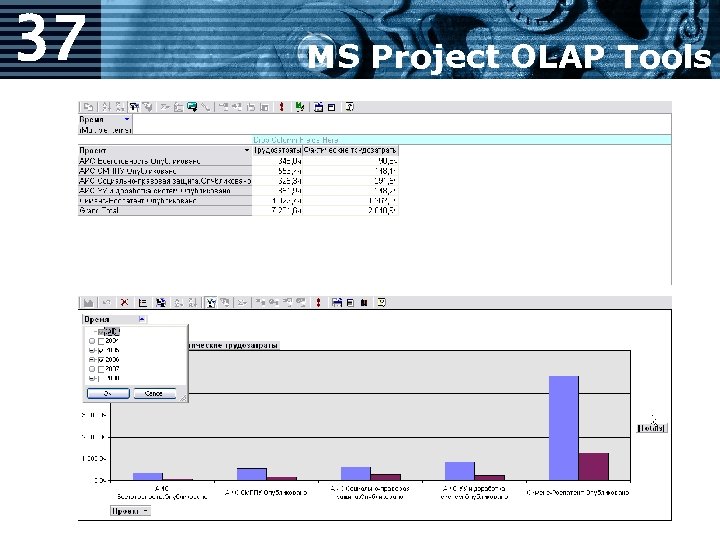The image size is (720, 540).
Task: Click Sort Descending in the pivot table toolbar
Action: coord(119,107)
